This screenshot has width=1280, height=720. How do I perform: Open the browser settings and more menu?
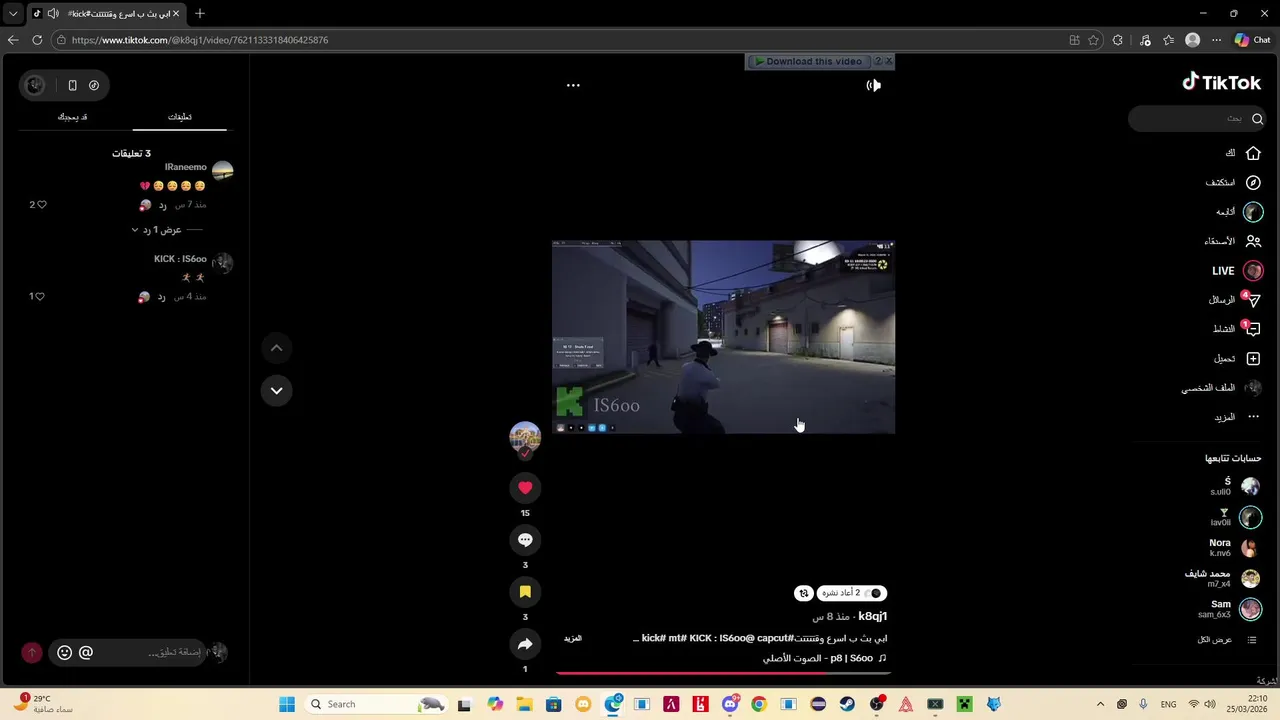pyautogui.click(x=1217, y=40)
